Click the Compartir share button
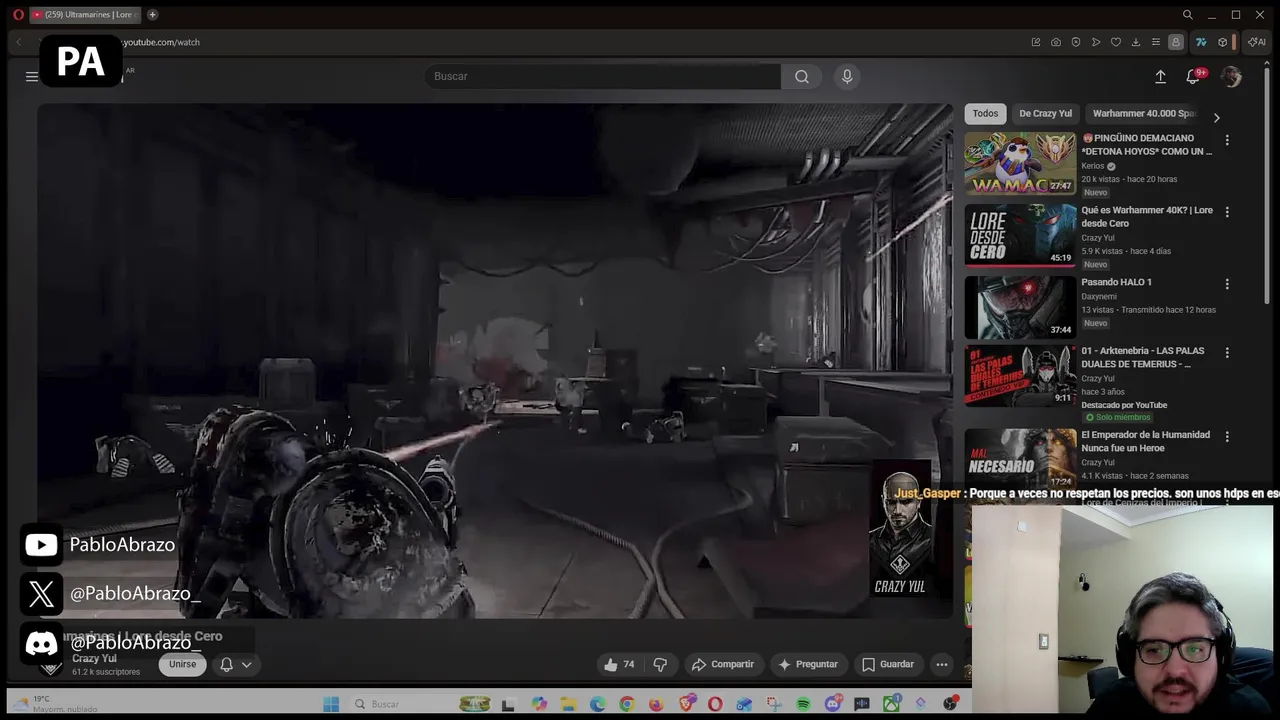The height and width of the screenshot is (720, 1280). coord(723,664)
